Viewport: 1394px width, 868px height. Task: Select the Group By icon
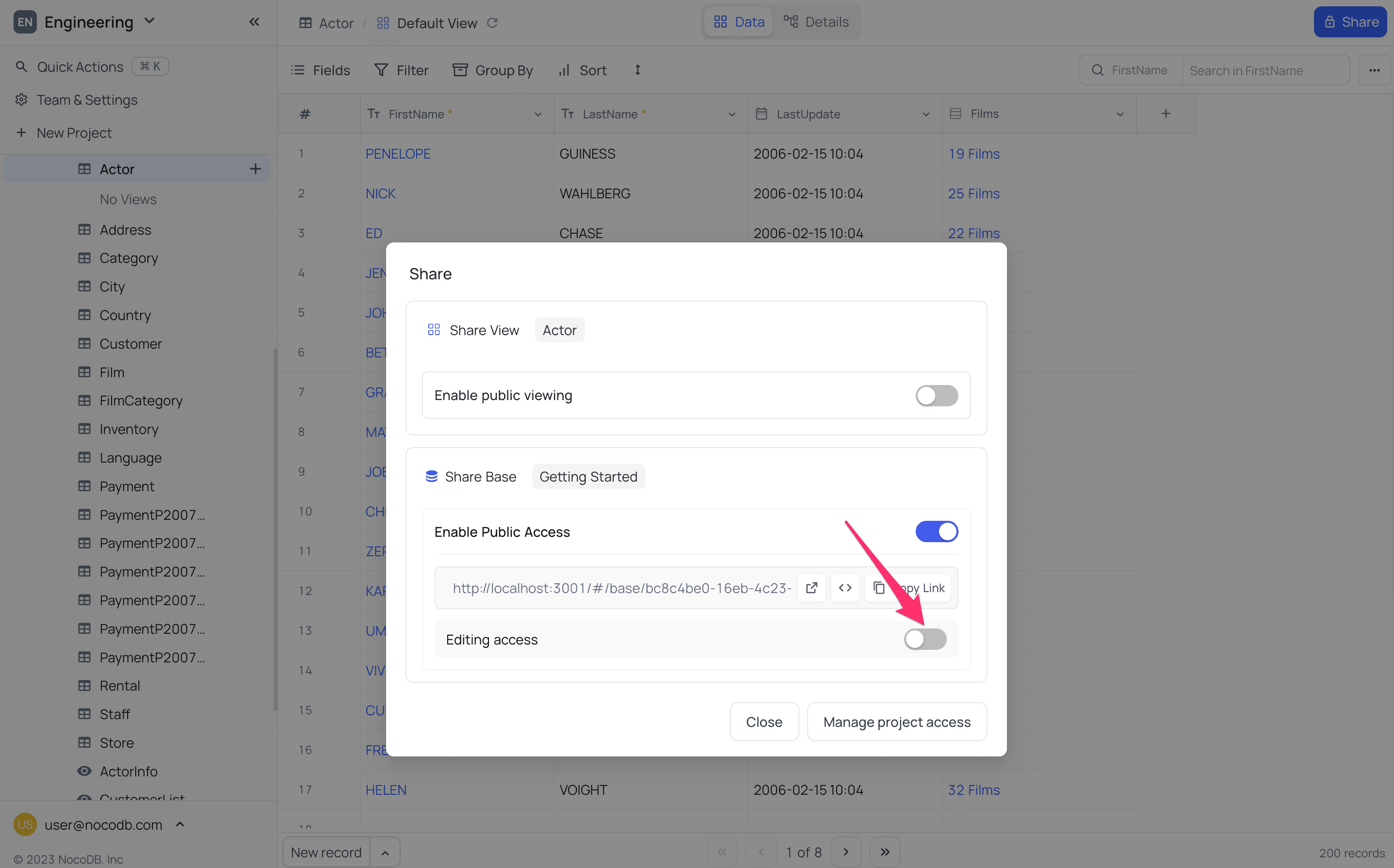[460, 69]
